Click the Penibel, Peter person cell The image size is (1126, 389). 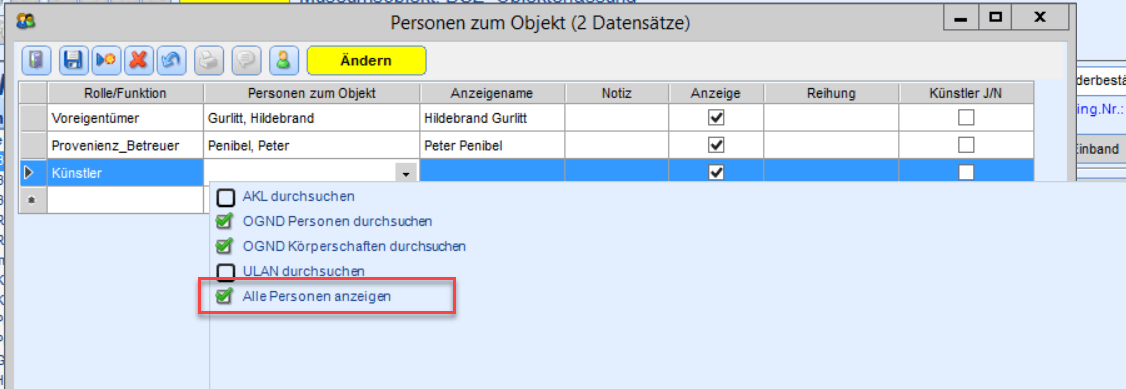pos(312,145)
